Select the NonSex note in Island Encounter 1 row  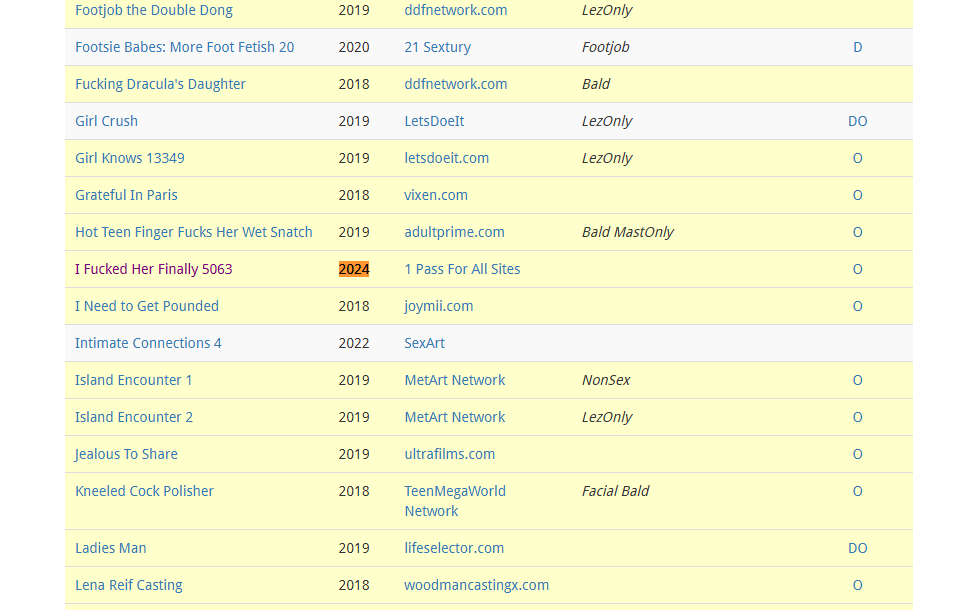pos(606,380)
